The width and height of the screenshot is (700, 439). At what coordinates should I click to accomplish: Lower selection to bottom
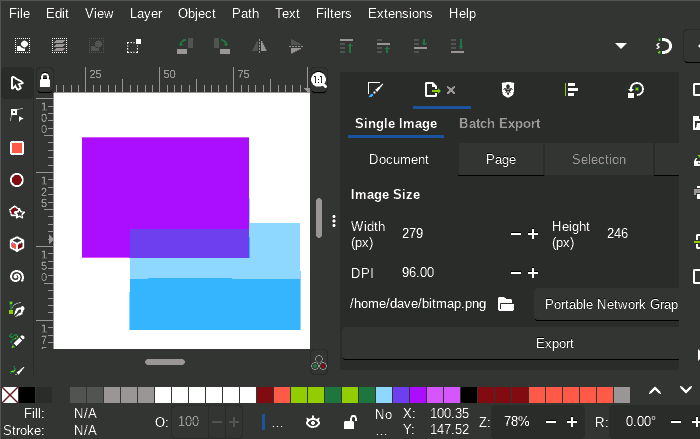click(x=457, y=46)
